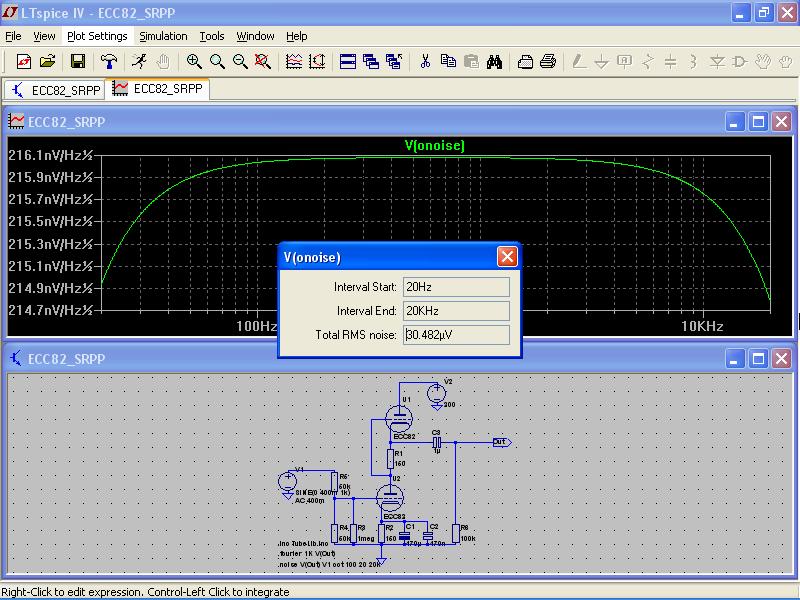This screenshot has height=600, width=800.
Task: Close all windows toolbar icon
Action: coord(394,62)
